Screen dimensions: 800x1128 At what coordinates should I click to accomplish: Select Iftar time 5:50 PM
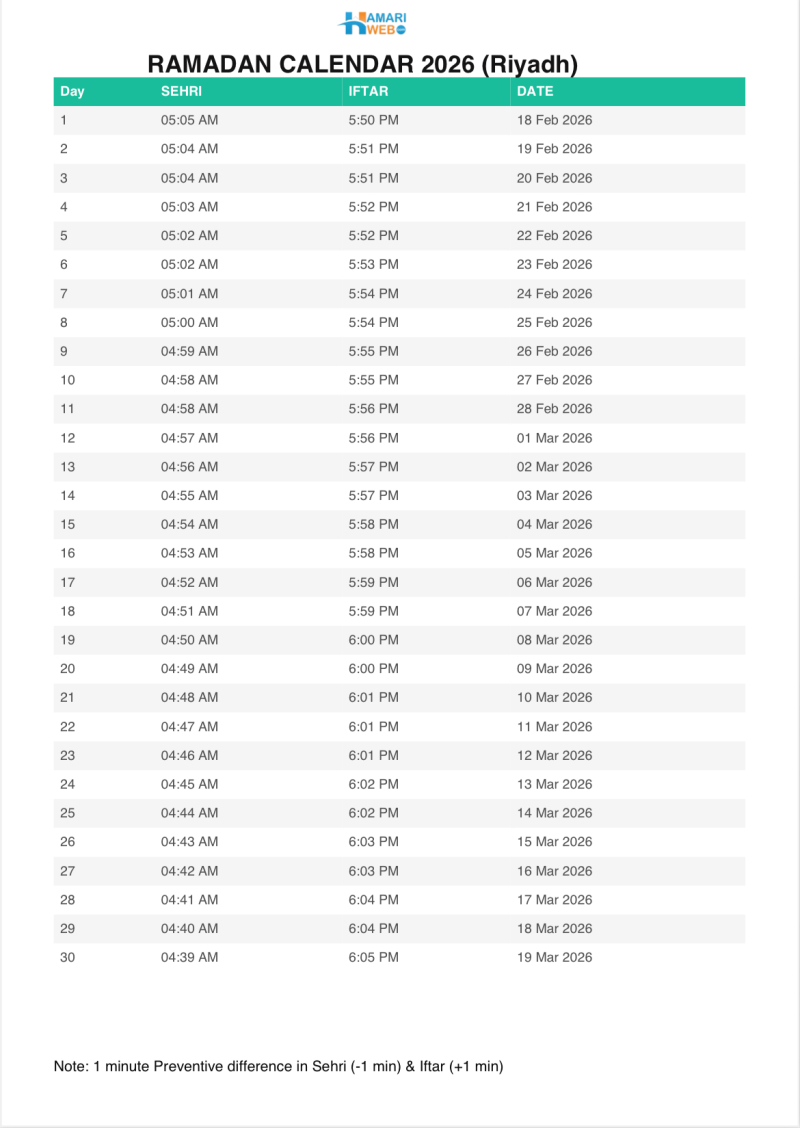coord(373,120)
